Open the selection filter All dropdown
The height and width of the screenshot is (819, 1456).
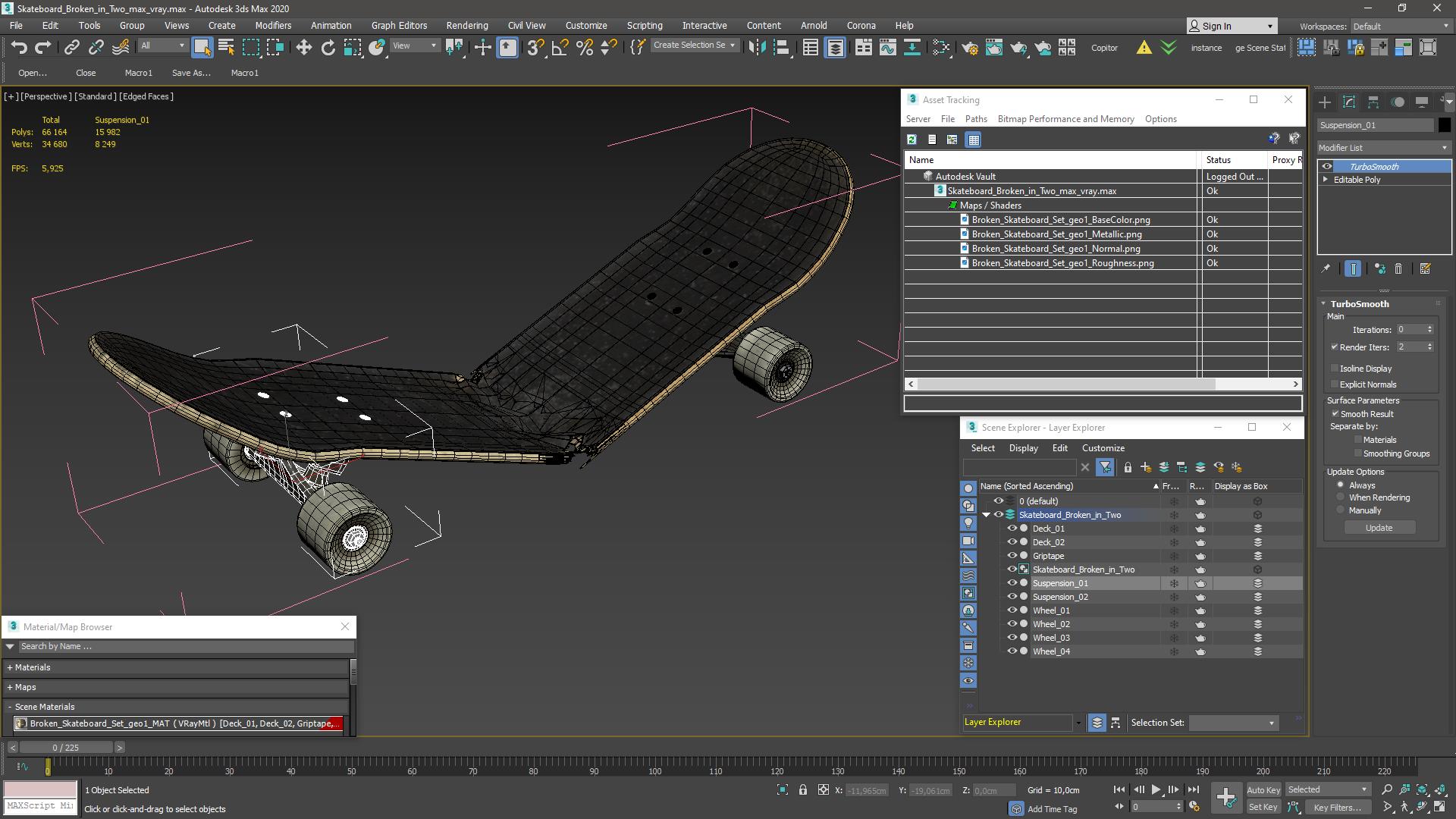(x=162, y=45)
